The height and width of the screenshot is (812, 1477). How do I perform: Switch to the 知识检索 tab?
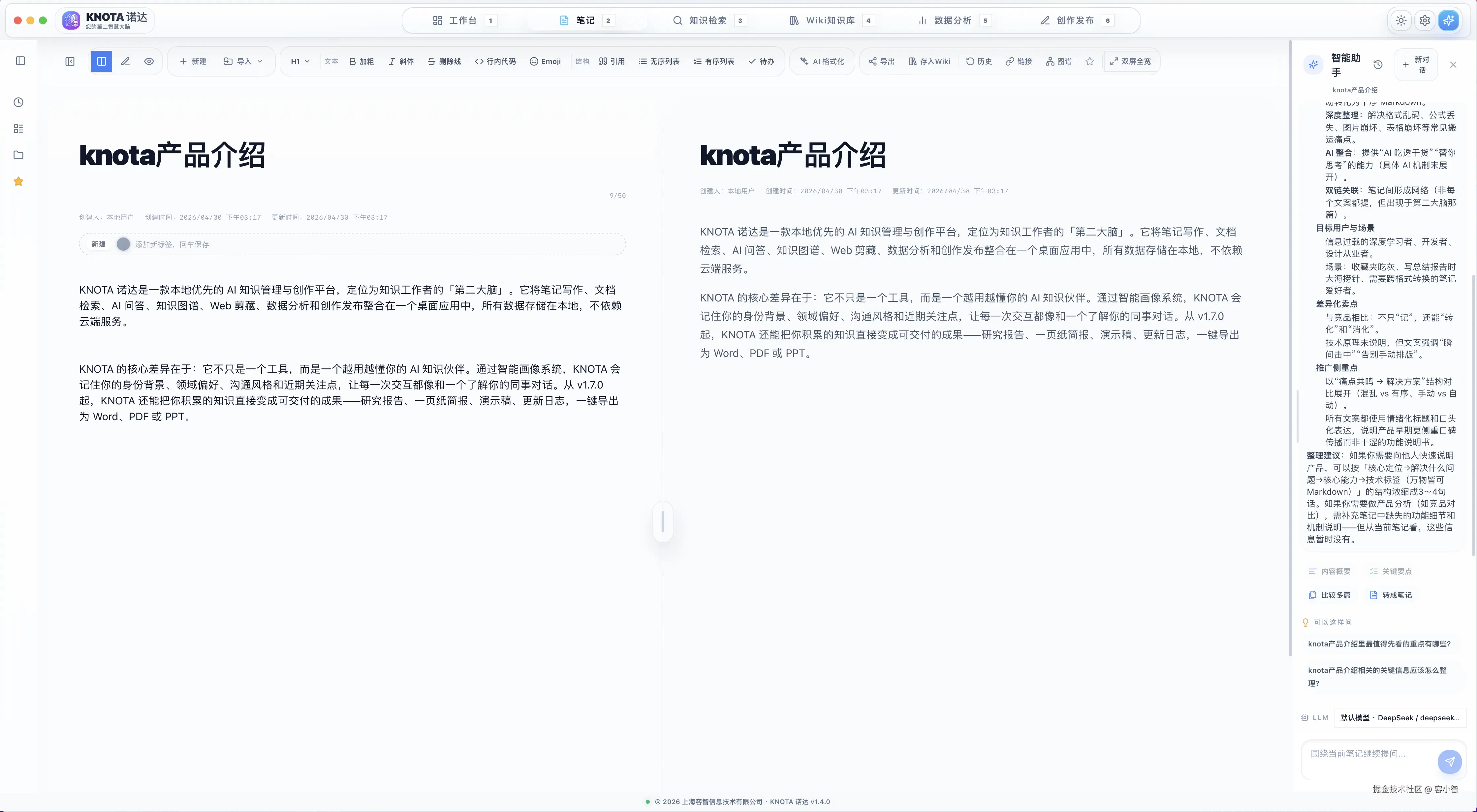[710, 21]
